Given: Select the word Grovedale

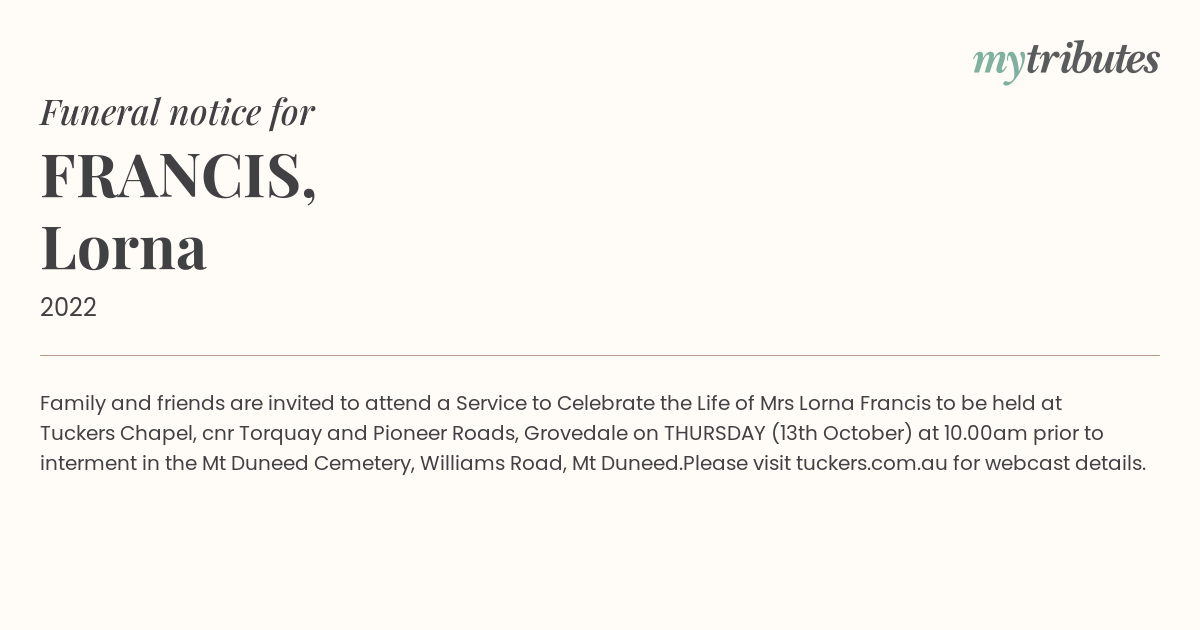Looking at the screenshot, I should (576, 433).
